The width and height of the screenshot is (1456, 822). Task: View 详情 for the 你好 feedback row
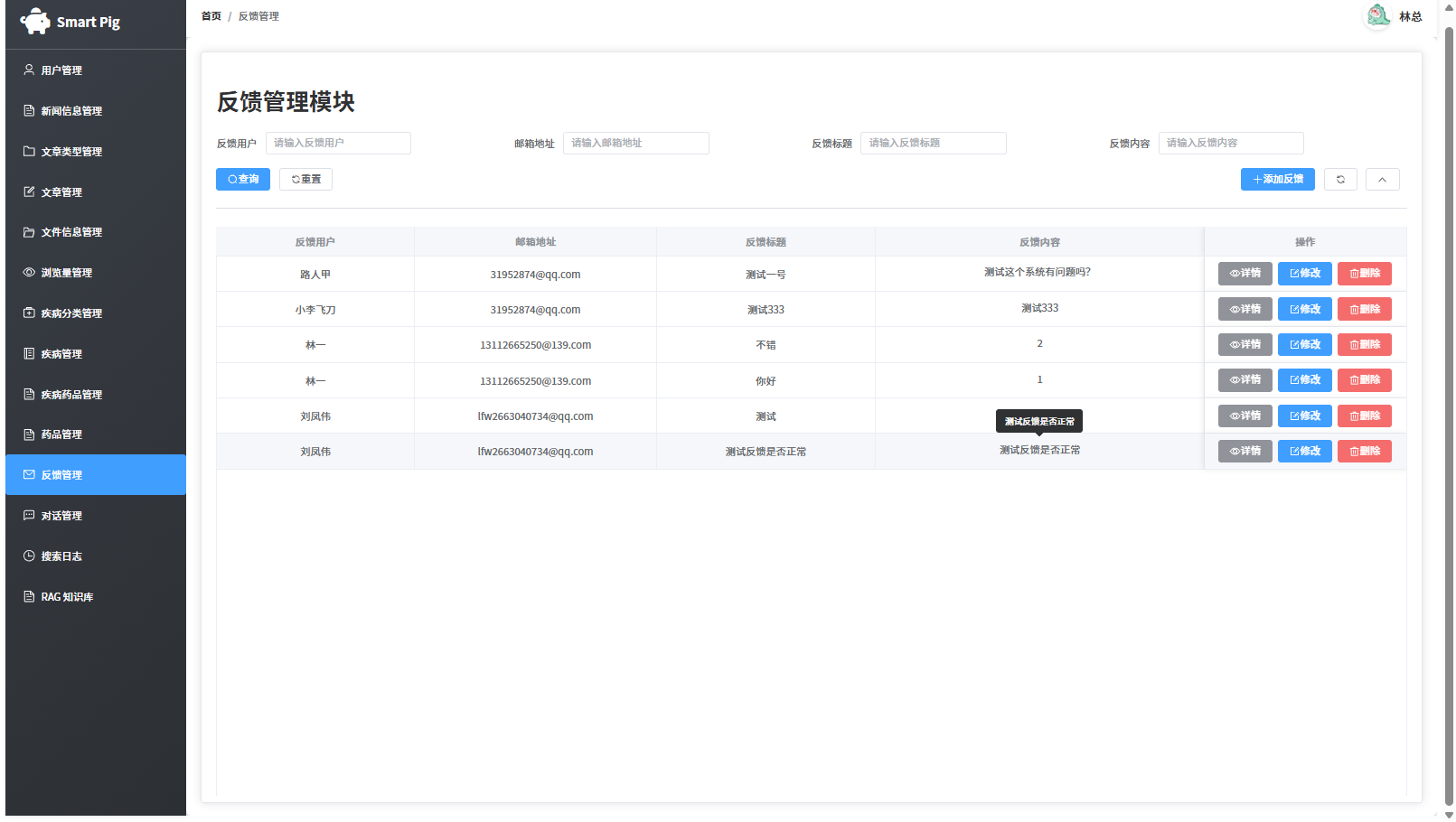click(1245, 379)
